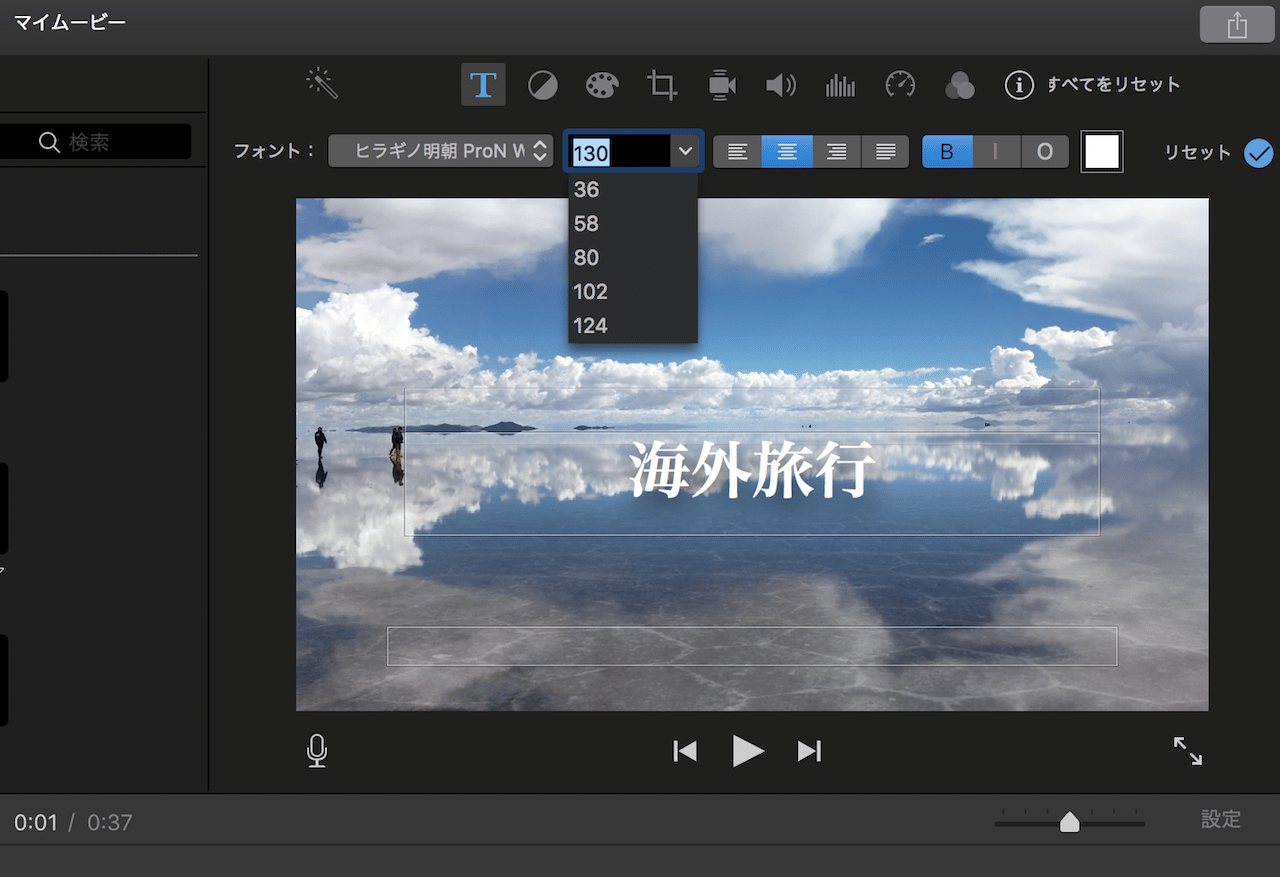This screenshot has width=1280, height=877.
Task: Open the color correction palette icon
Action: pos(602,85)
